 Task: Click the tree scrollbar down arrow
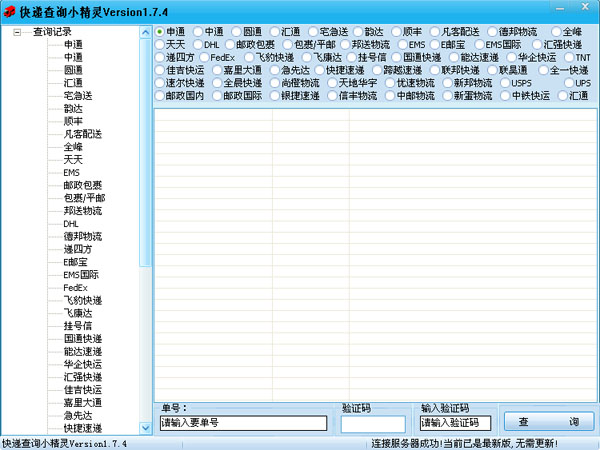[145, 428]
